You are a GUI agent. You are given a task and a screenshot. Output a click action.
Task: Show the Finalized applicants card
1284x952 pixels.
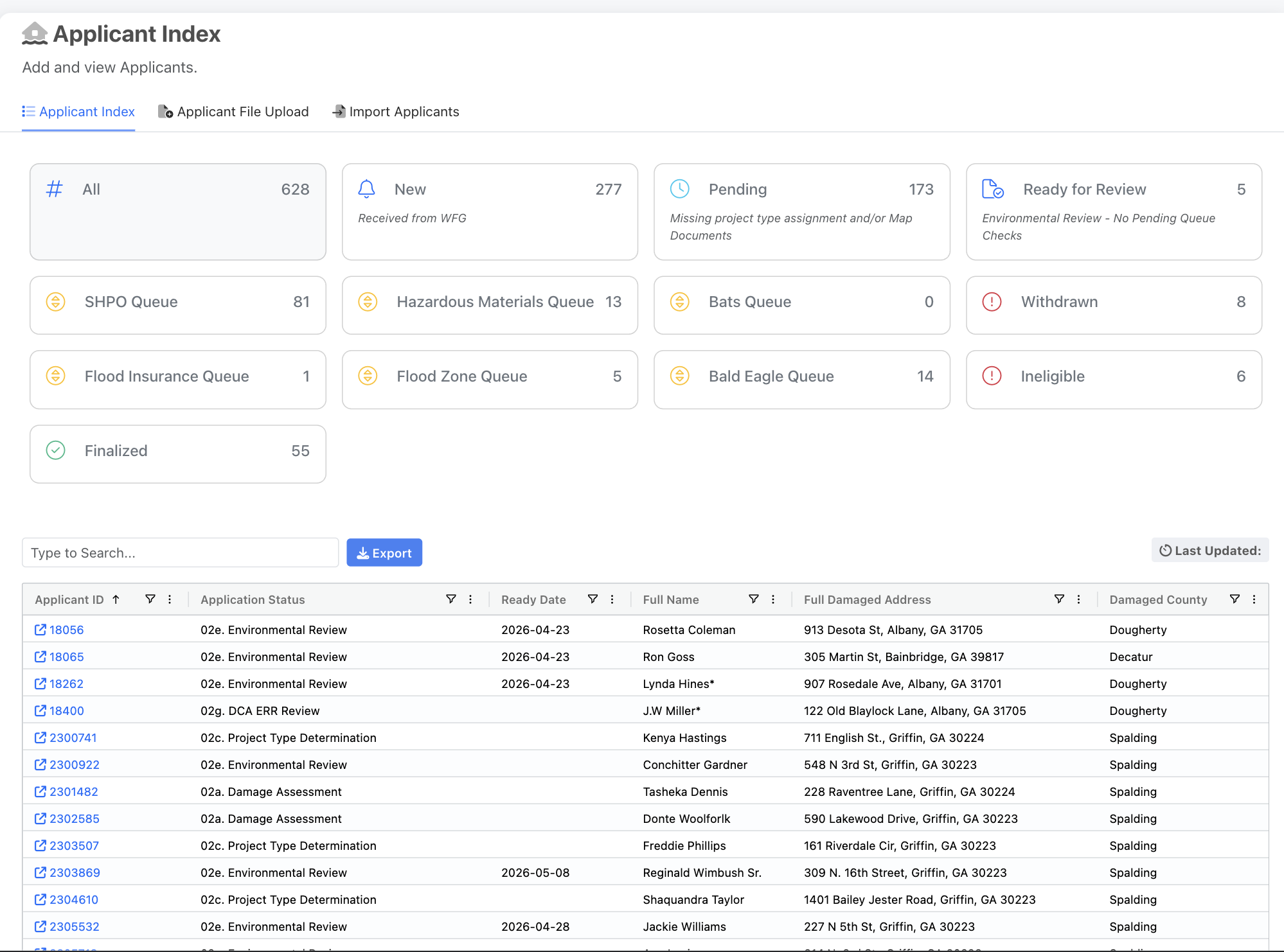click(x=178, y=454)
